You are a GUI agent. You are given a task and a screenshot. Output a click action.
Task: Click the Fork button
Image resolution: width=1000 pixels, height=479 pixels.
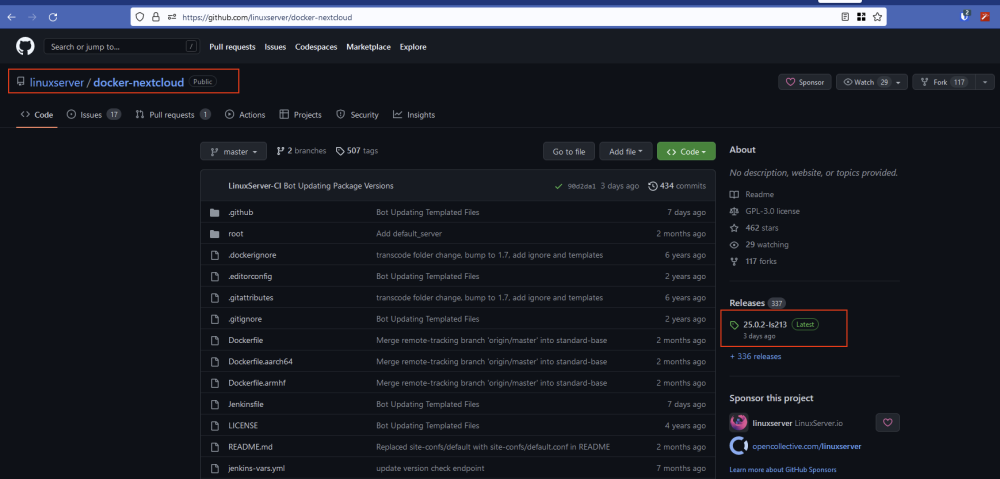tap(945, 82)
